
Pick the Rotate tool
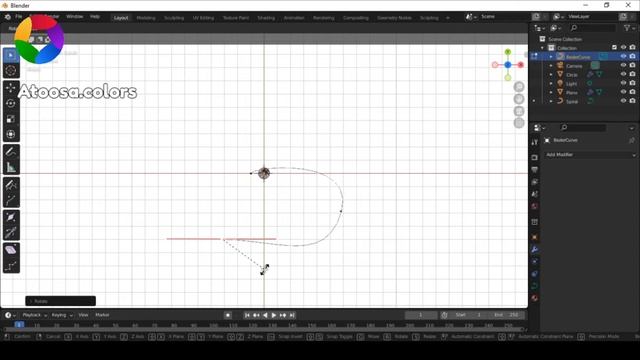pos(11,103)
